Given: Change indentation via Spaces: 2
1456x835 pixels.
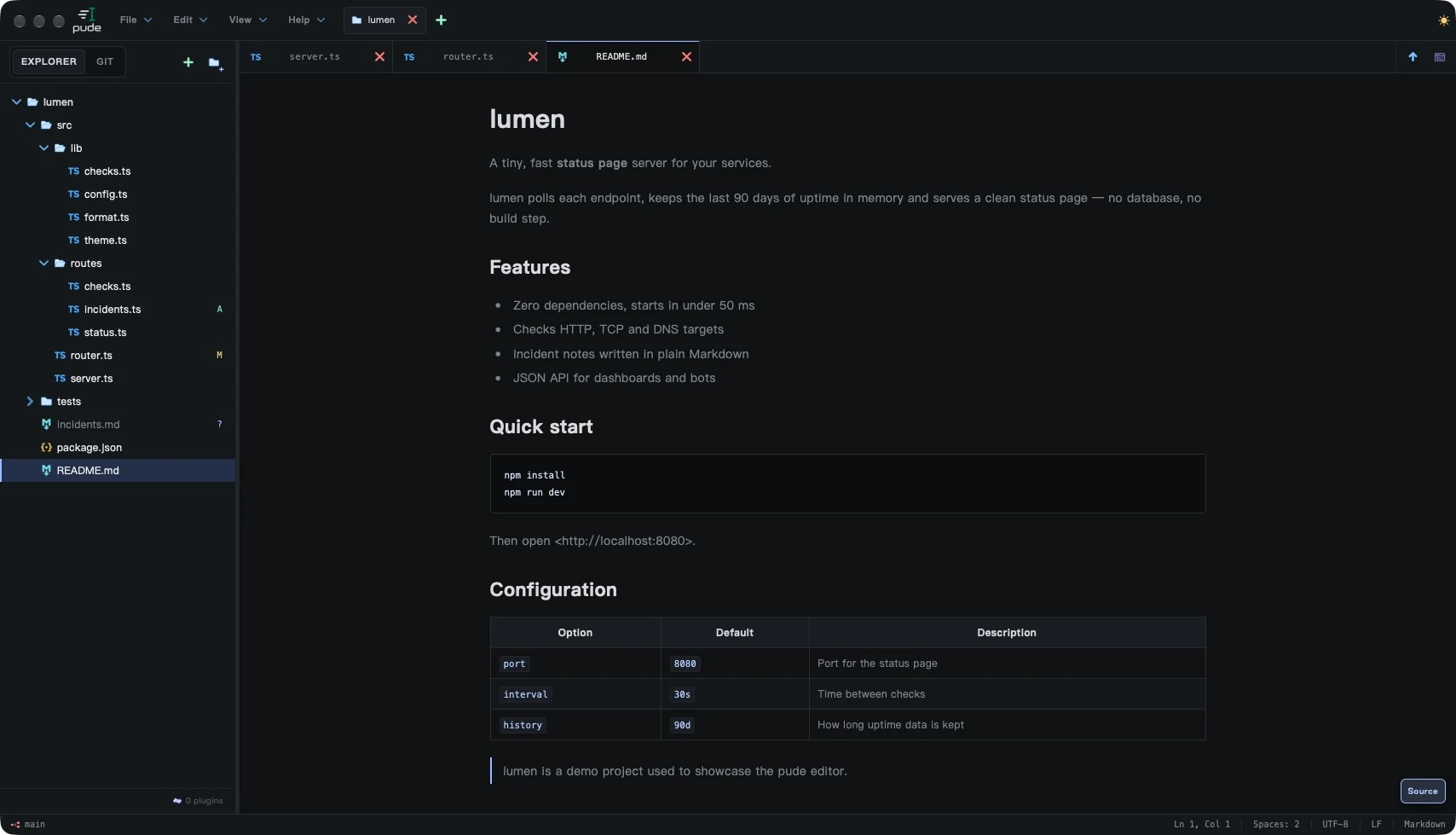Looking at the screenshot, I should point(1276,825).
